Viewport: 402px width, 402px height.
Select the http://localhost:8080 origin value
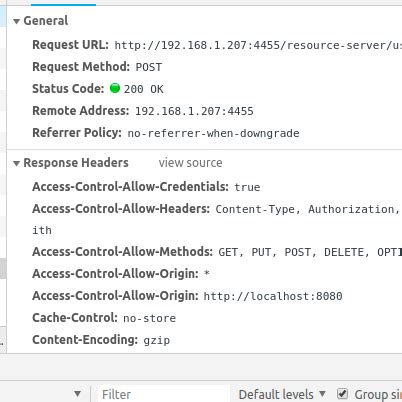[x=273, y=296]
